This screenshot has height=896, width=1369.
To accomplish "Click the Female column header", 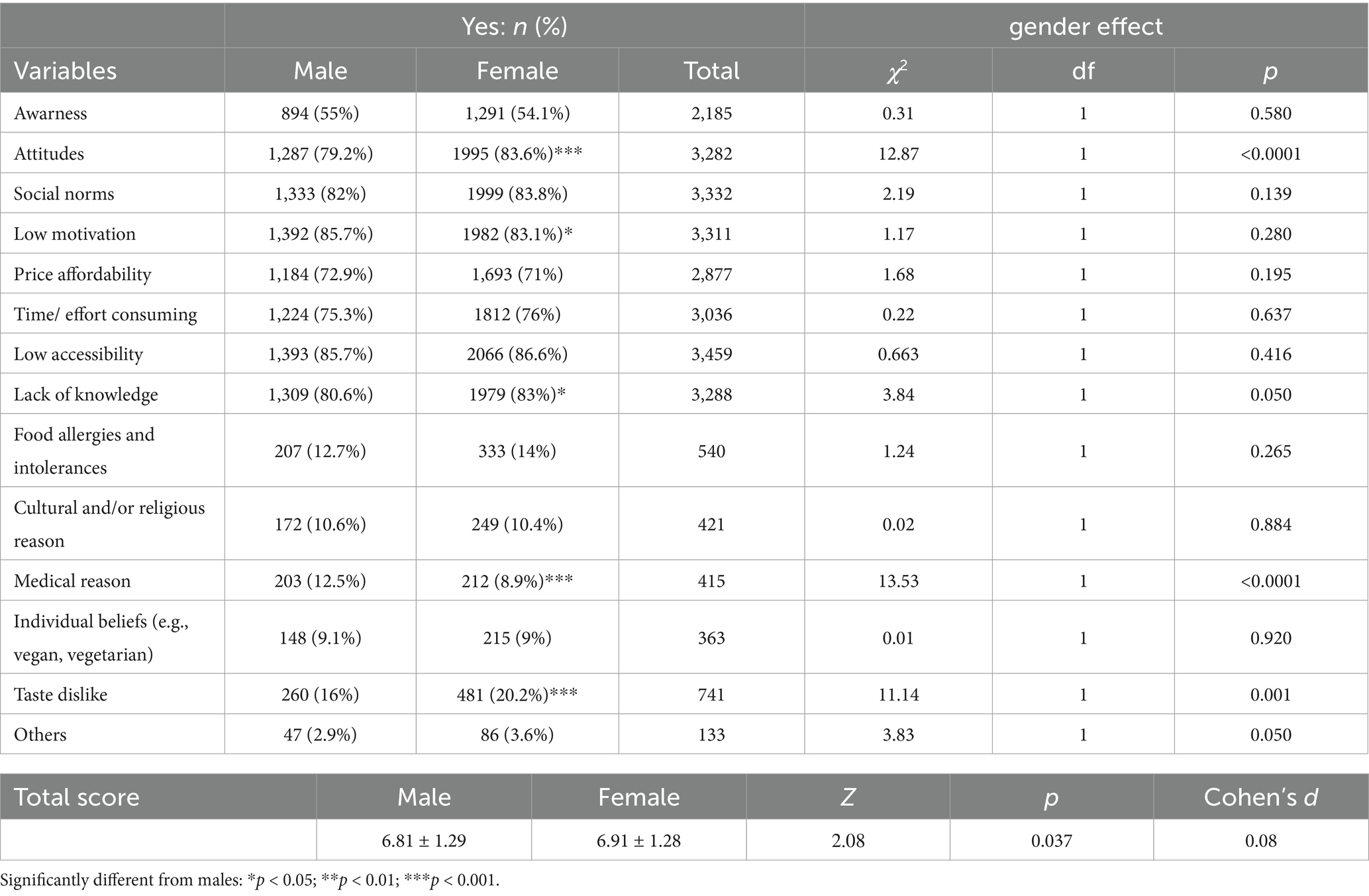I will (x=517, y=71).
